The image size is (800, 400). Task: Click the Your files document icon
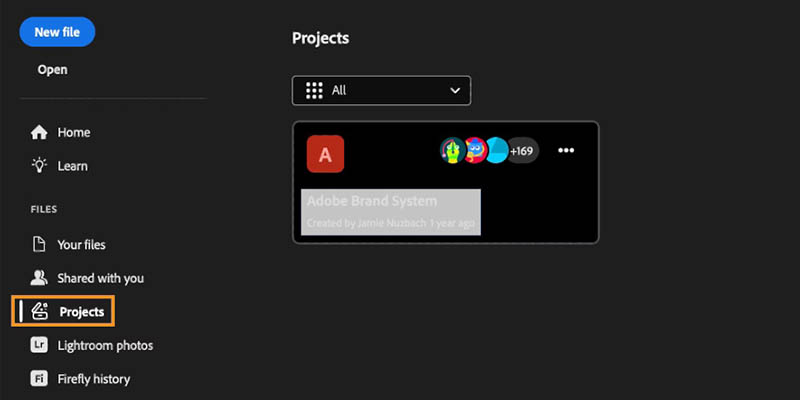tap(39, 244)
